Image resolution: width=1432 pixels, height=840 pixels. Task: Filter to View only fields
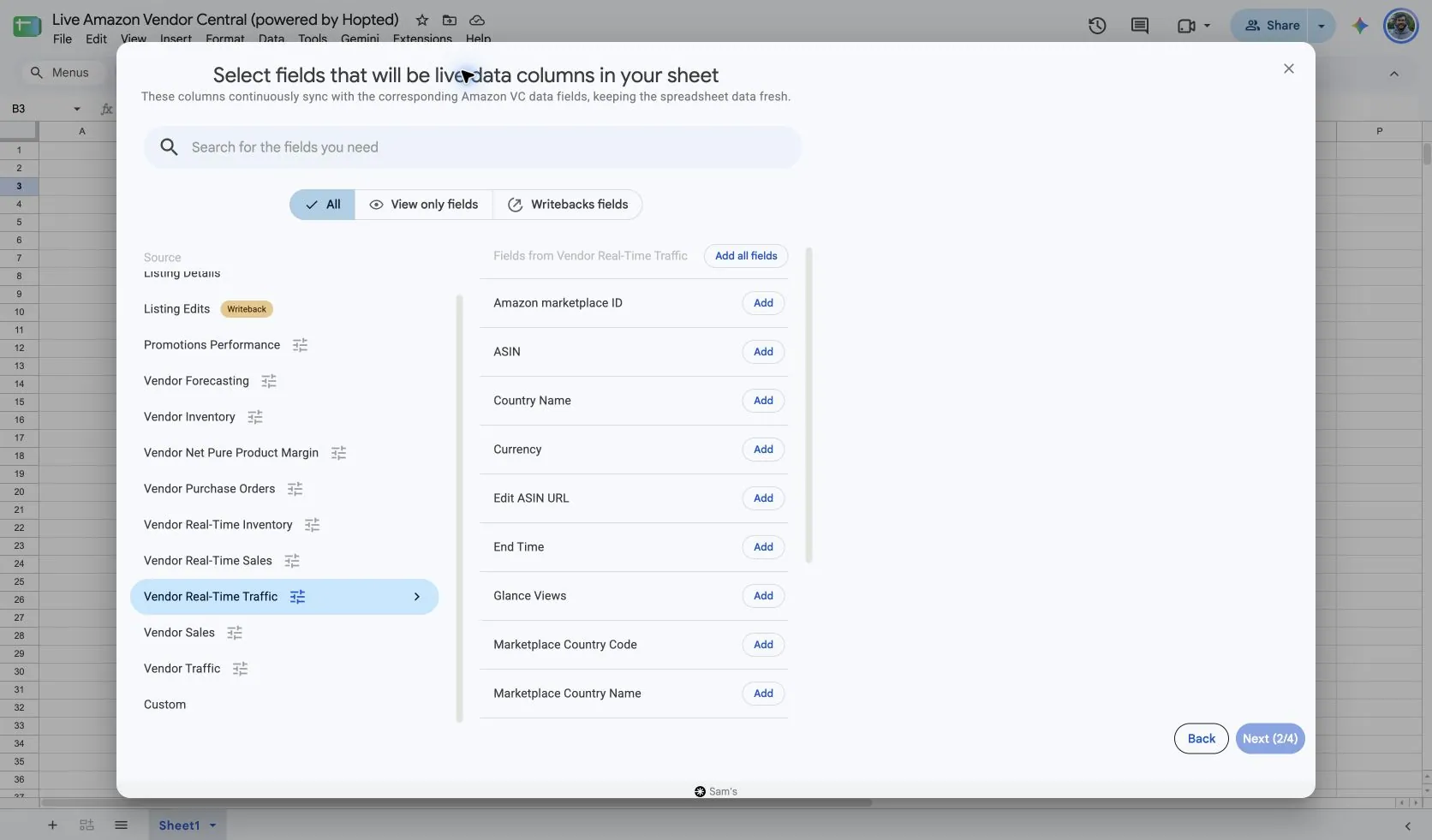(424, 205)
